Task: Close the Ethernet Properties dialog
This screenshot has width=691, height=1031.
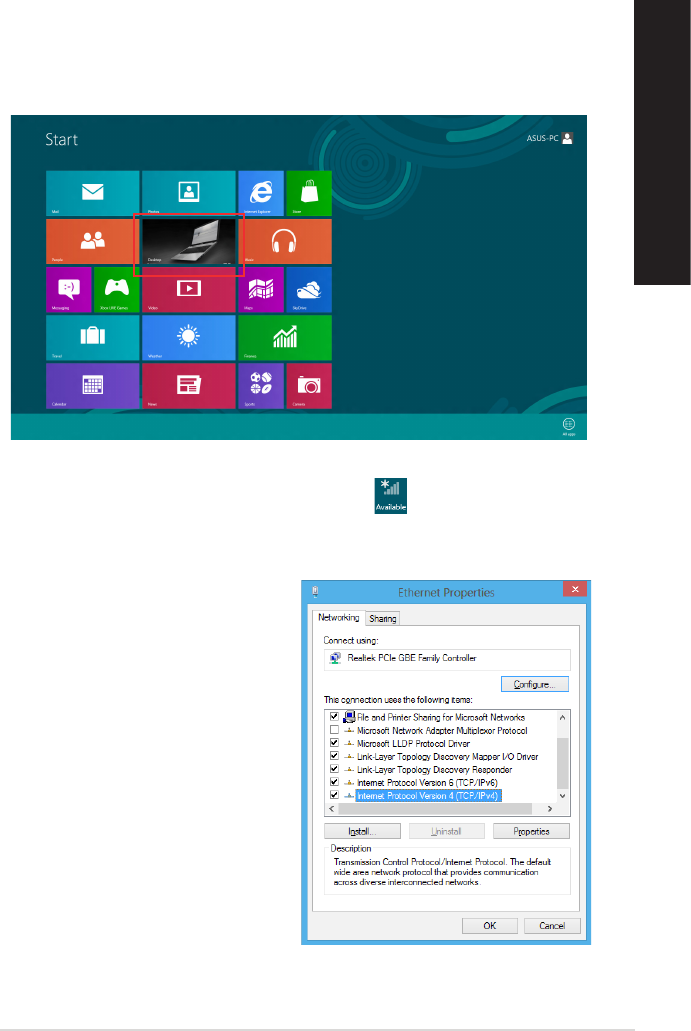Action: click(575, 589)
